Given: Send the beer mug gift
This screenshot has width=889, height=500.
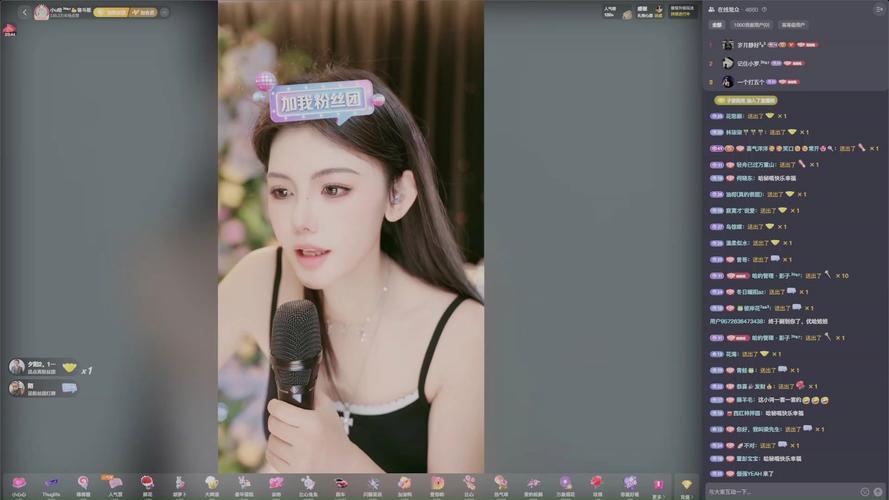Looking at the screenshot, I should pos(211,486).
